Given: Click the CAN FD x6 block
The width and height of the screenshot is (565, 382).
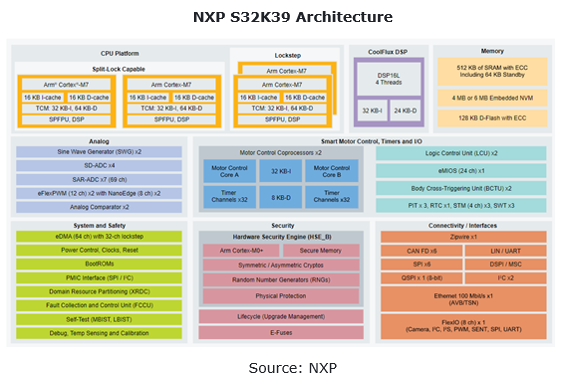Looking at the screenshot, I should click(x=422, y=251).
